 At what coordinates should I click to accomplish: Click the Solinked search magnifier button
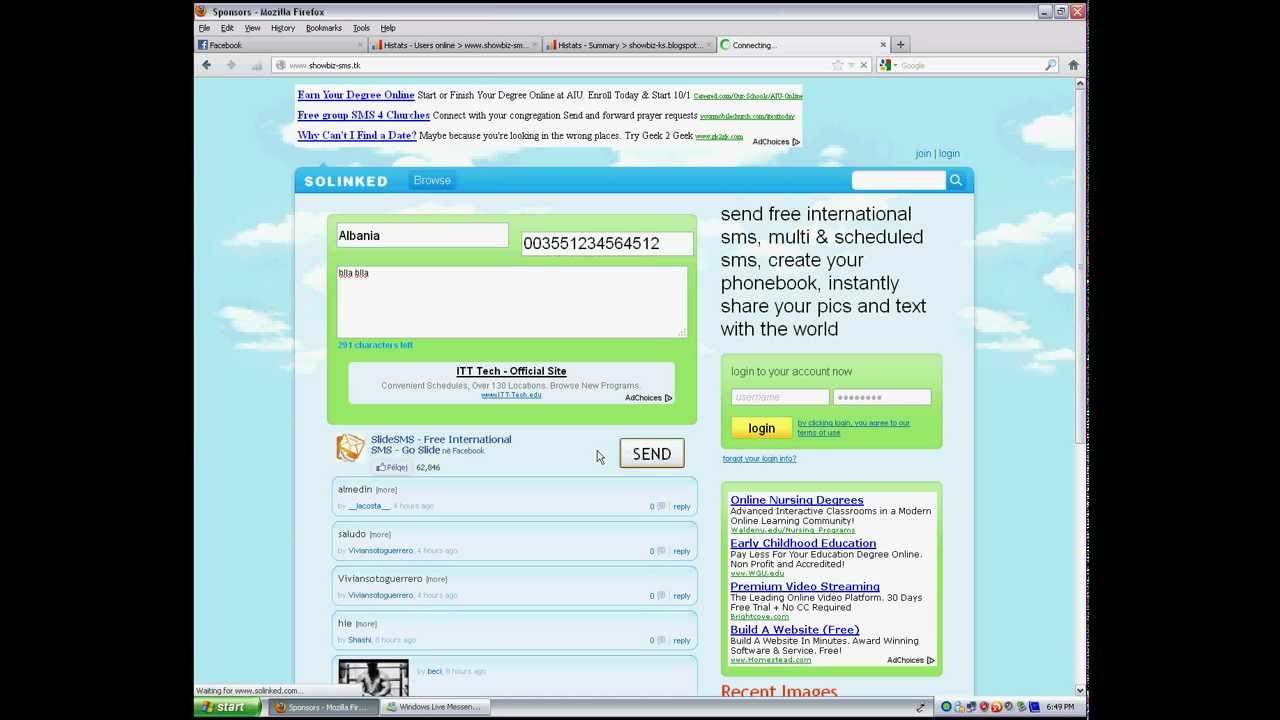tap(956, 180)
